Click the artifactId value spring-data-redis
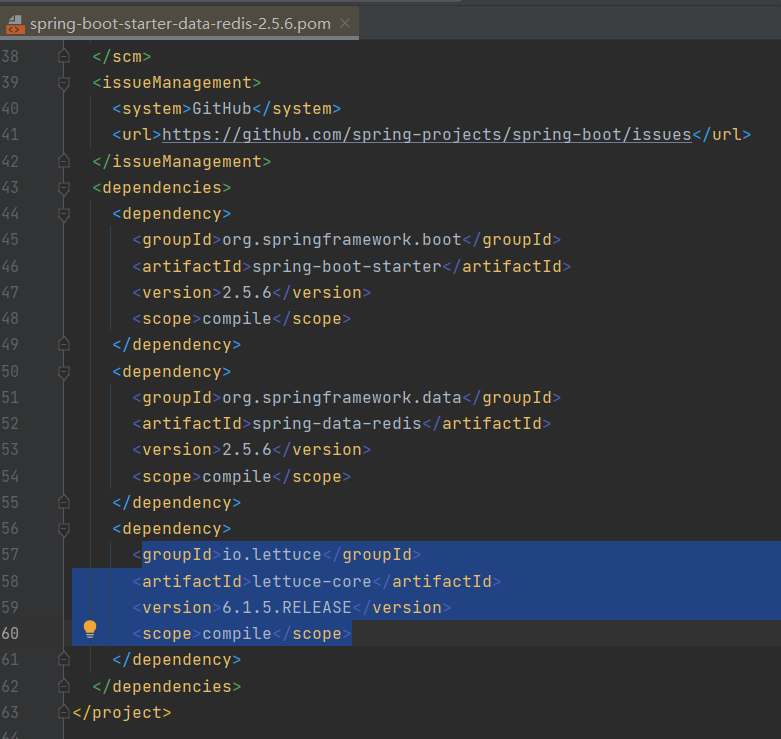 337,423
